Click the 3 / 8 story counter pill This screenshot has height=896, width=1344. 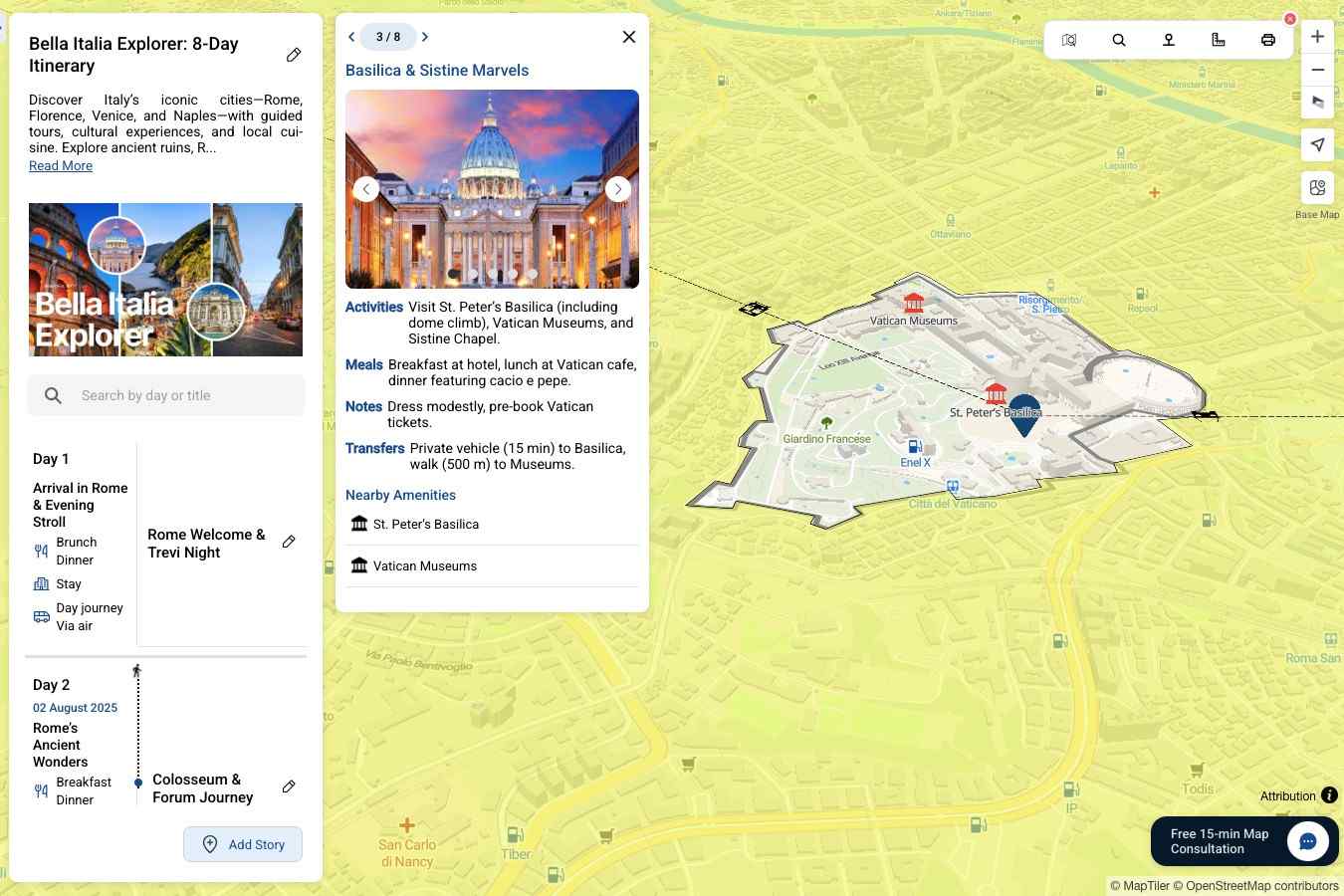pos(388,37)
